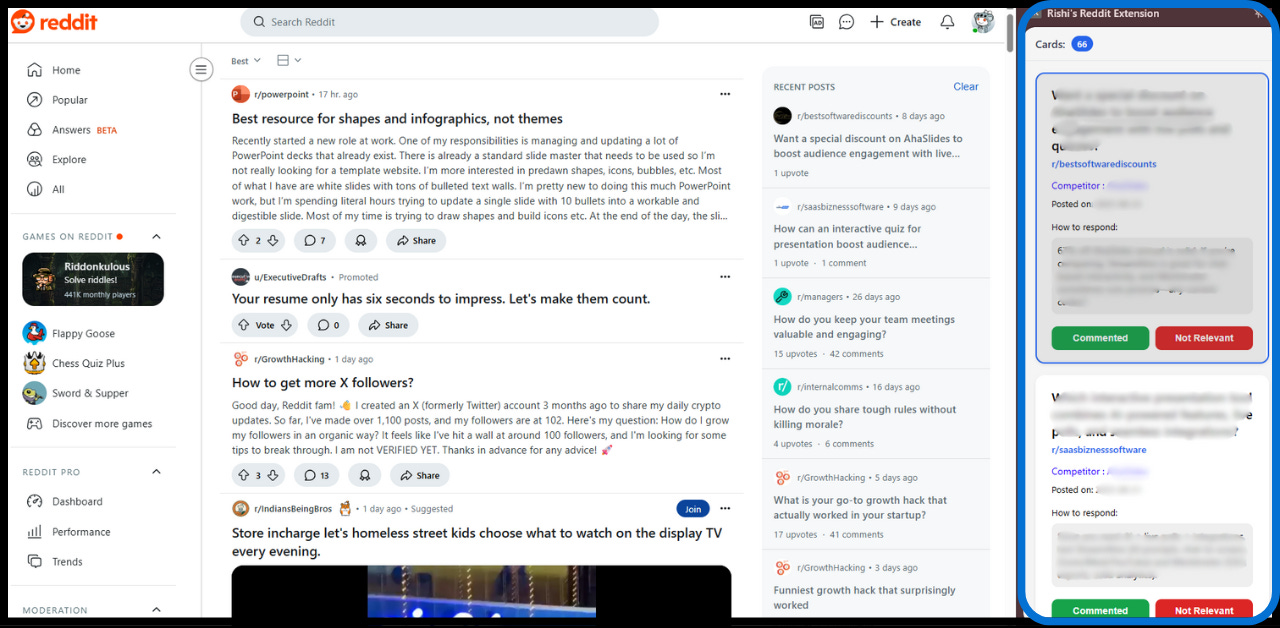Collapse the Moderation section

point(156,610)
